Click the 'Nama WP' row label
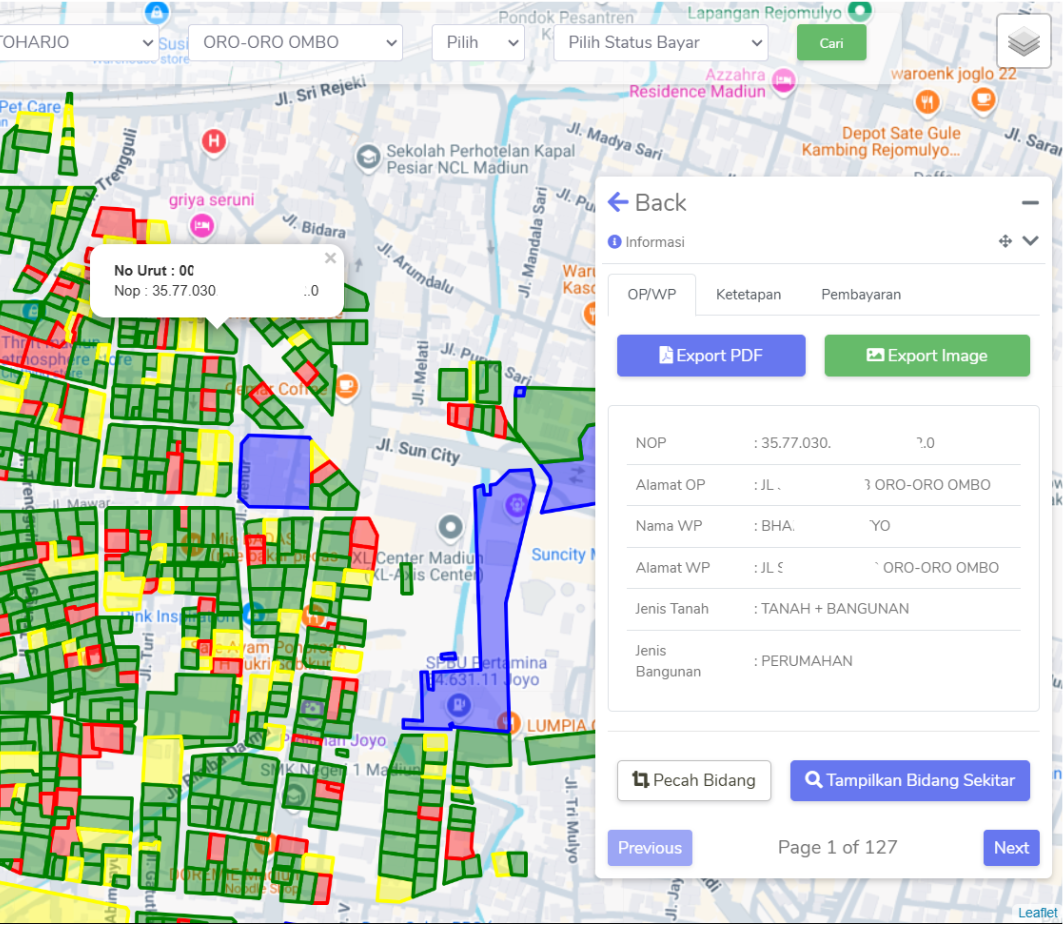The image size is (1063, 927). coord(668,526)
